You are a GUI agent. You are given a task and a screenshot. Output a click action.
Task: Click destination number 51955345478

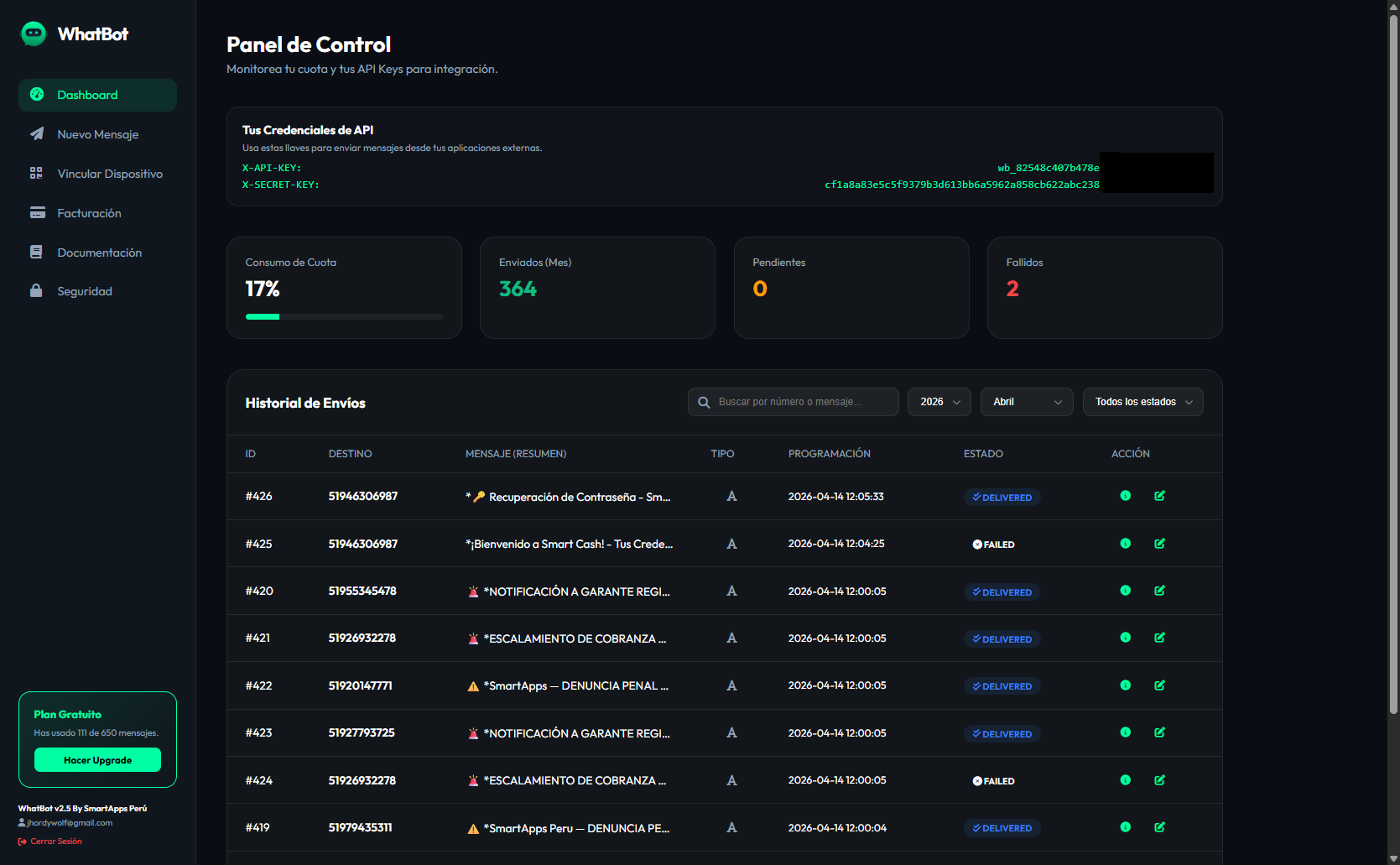(362, 591)
